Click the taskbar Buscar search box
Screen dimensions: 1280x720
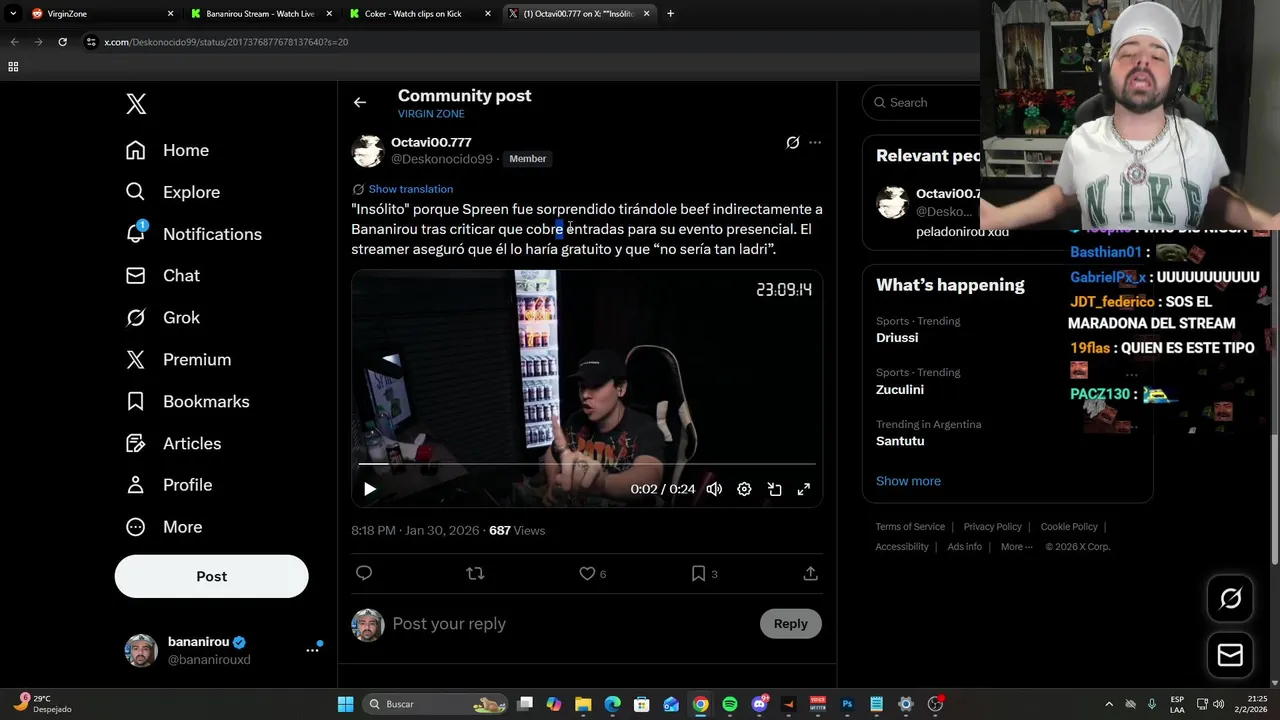coord(436,704)
